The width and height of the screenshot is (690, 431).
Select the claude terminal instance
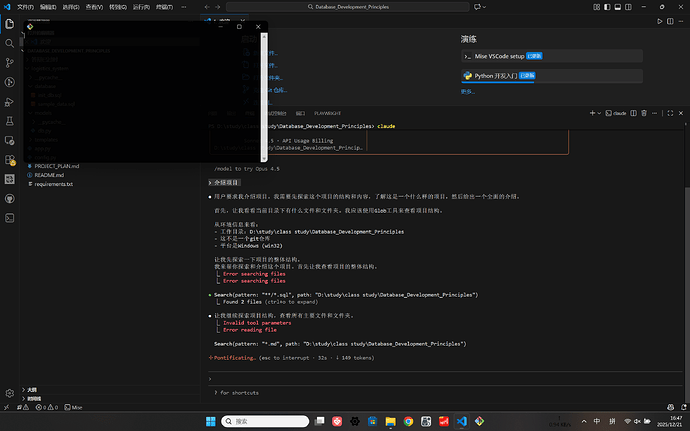[x=616, y=113]
